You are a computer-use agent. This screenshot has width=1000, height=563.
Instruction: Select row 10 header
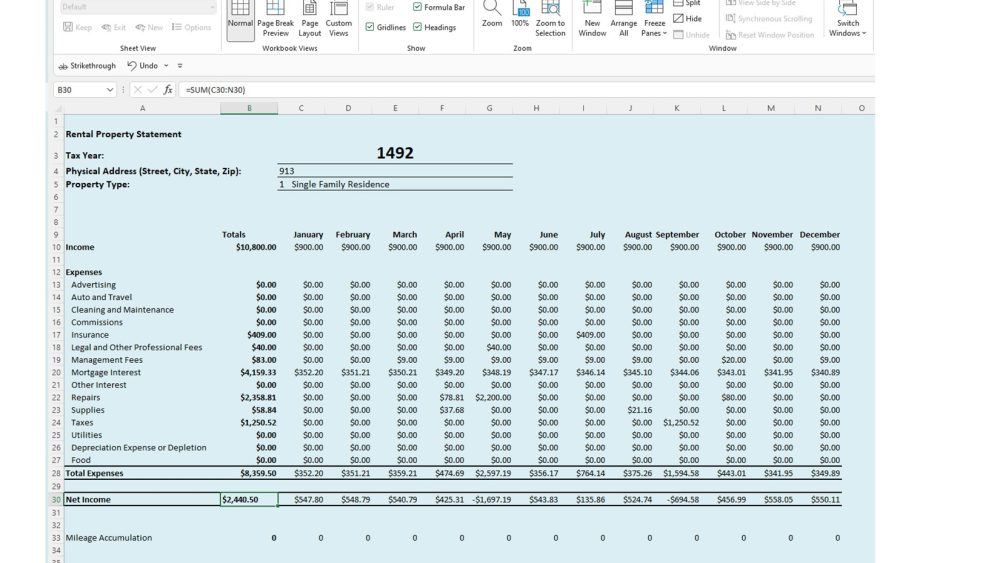56,247
